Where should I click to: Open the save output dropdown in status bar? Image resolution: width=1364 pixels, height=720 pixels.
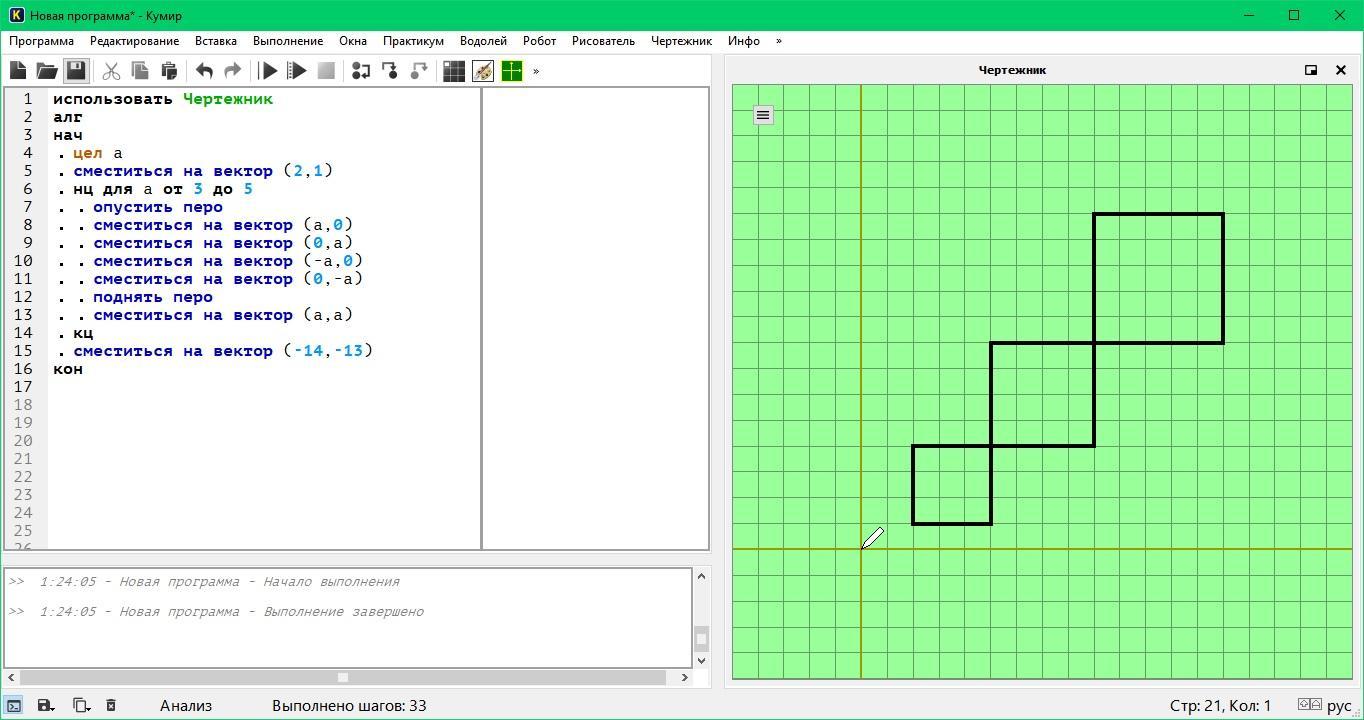pyautogui.click(x=46, y=705)
